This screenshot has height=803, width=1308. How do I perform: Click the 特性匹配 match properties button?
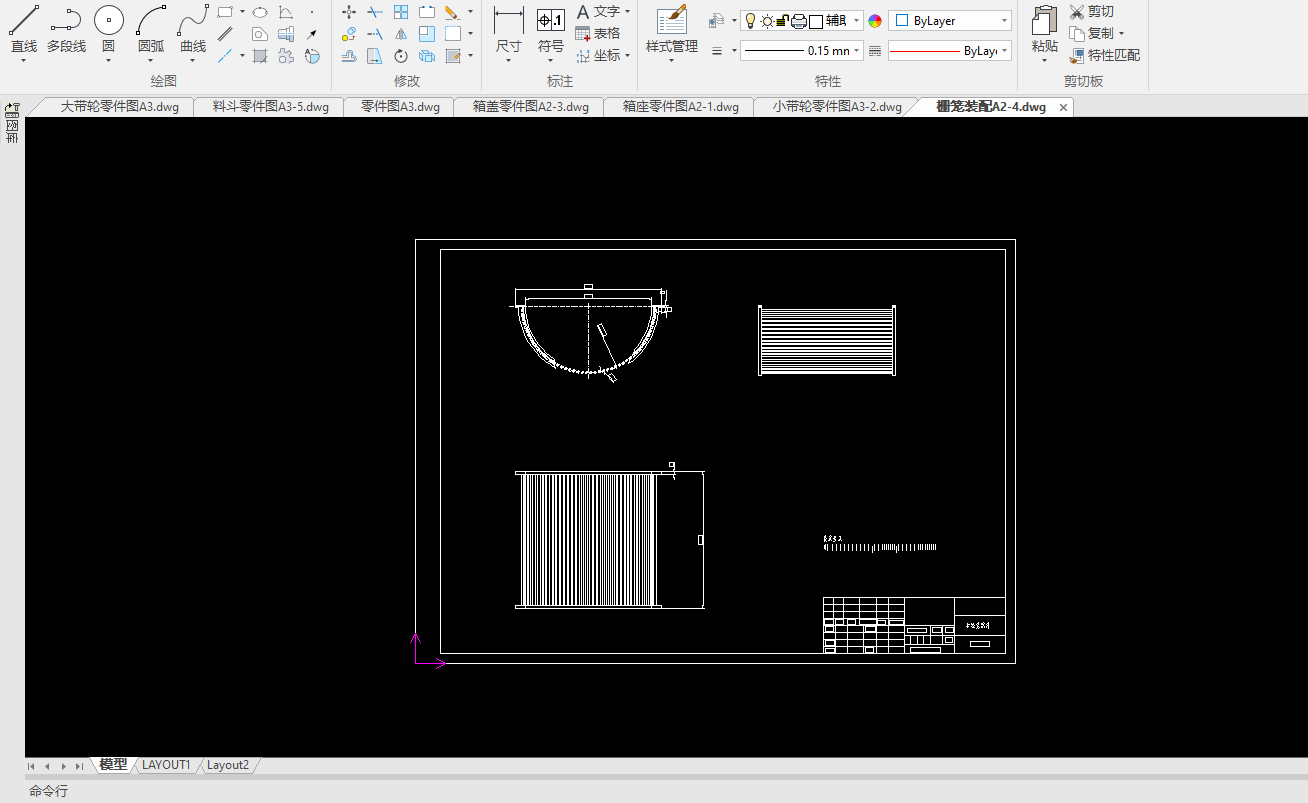1104,55
